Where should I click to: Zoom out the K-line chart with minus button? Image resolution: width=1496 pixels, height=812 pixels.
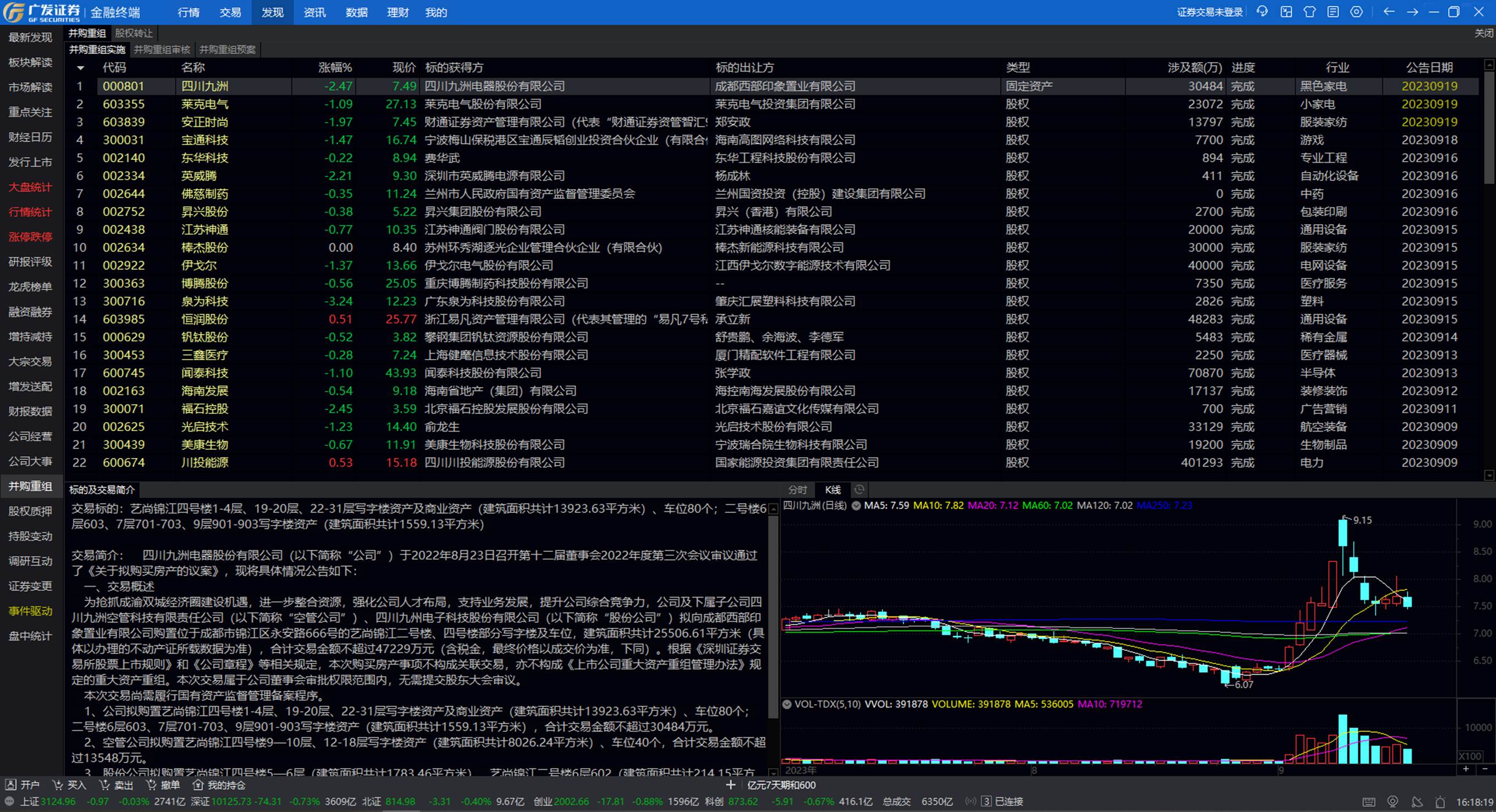click(x=1486, y=769)
